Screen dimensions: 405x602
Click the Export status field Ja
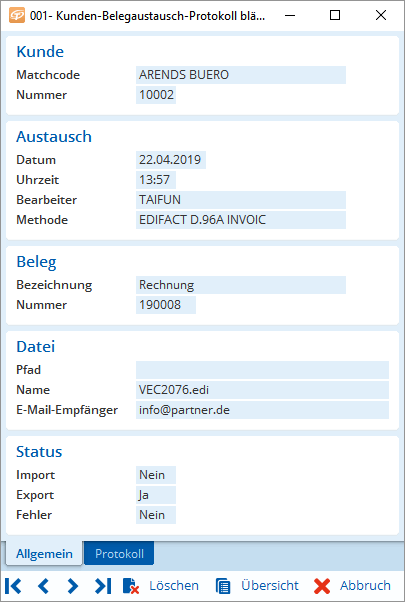coord(156,495)
